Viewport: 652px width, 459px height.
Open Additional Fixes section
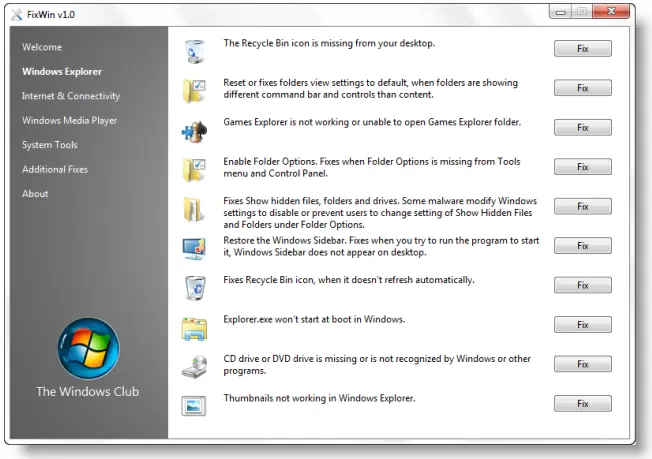[55, 169]
